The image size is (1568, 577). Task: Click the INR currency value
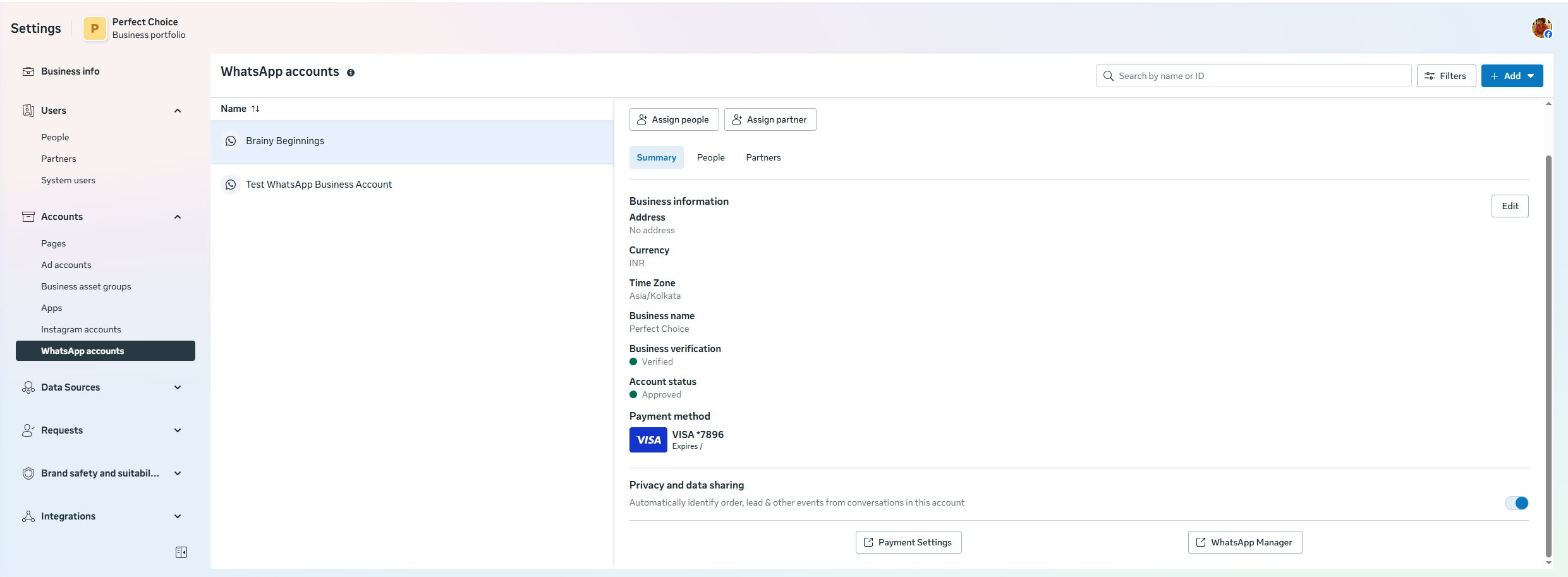tap(637, 263)
